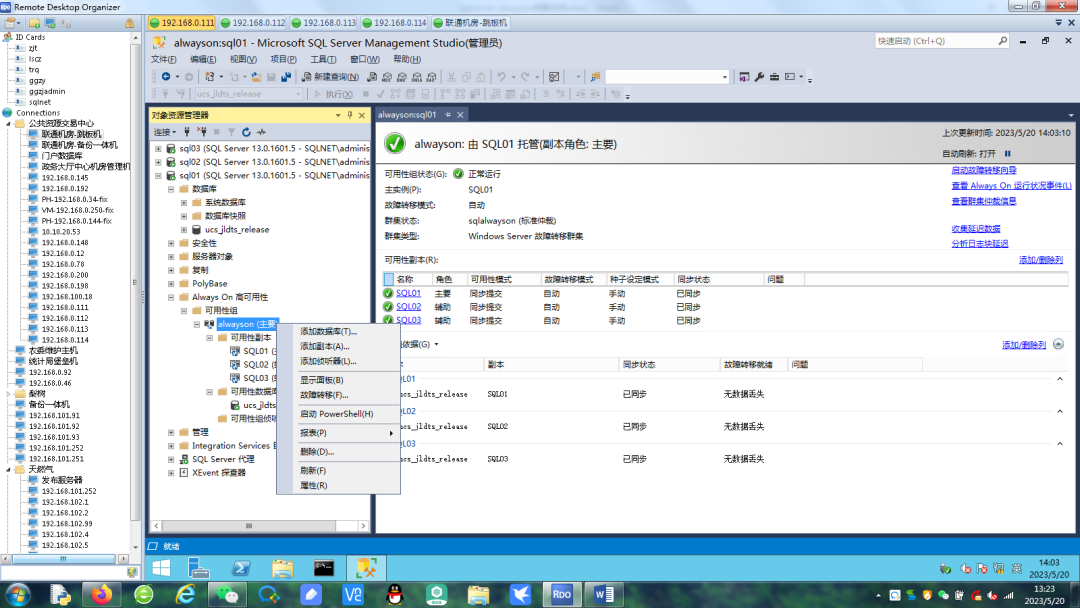Click Object Explorer connect plug icon
Image resolution: width=1080 pixels, height=608 pixels.
[187, 132]
